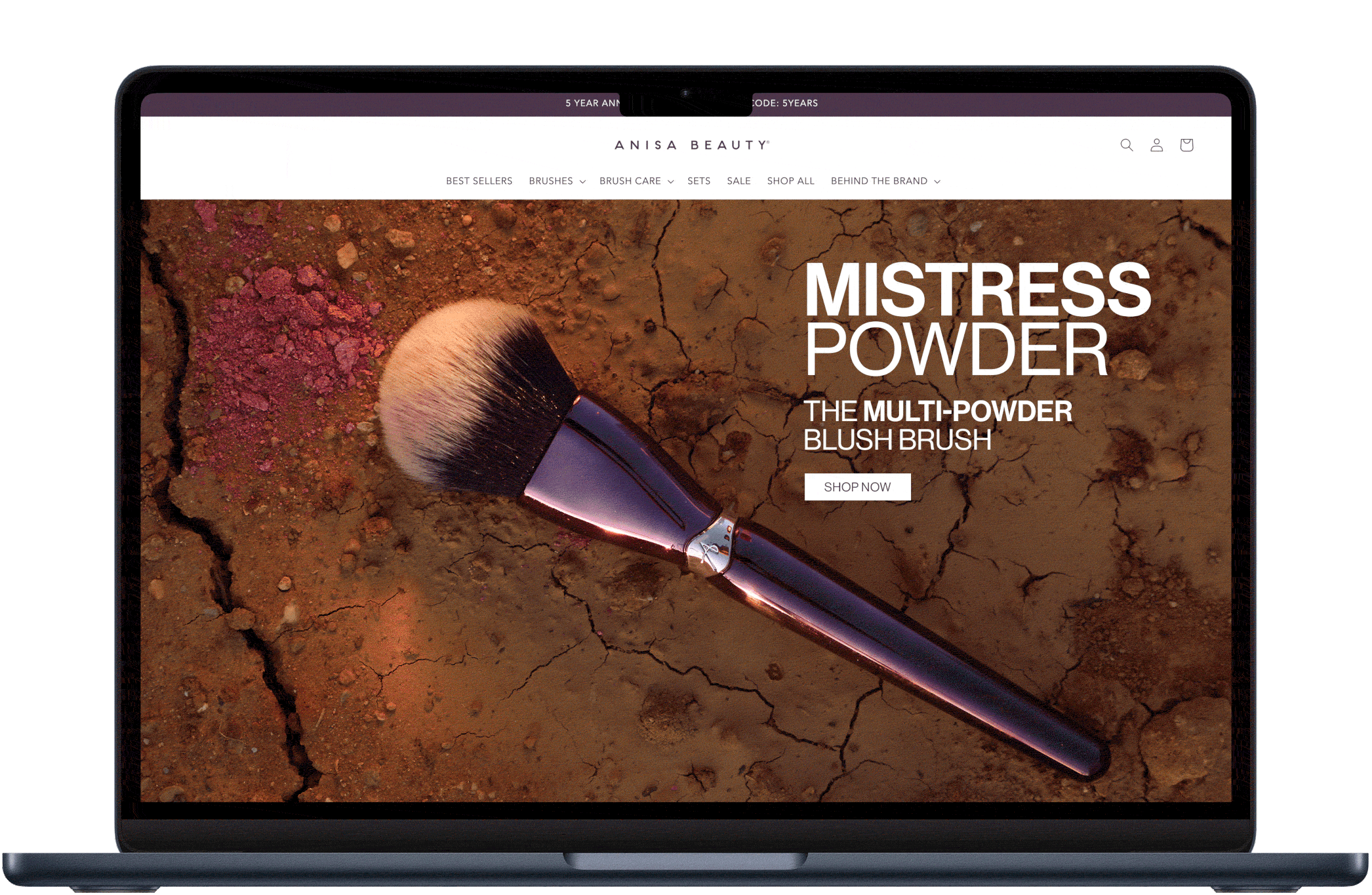Open the Shop All link

[790, 181]
